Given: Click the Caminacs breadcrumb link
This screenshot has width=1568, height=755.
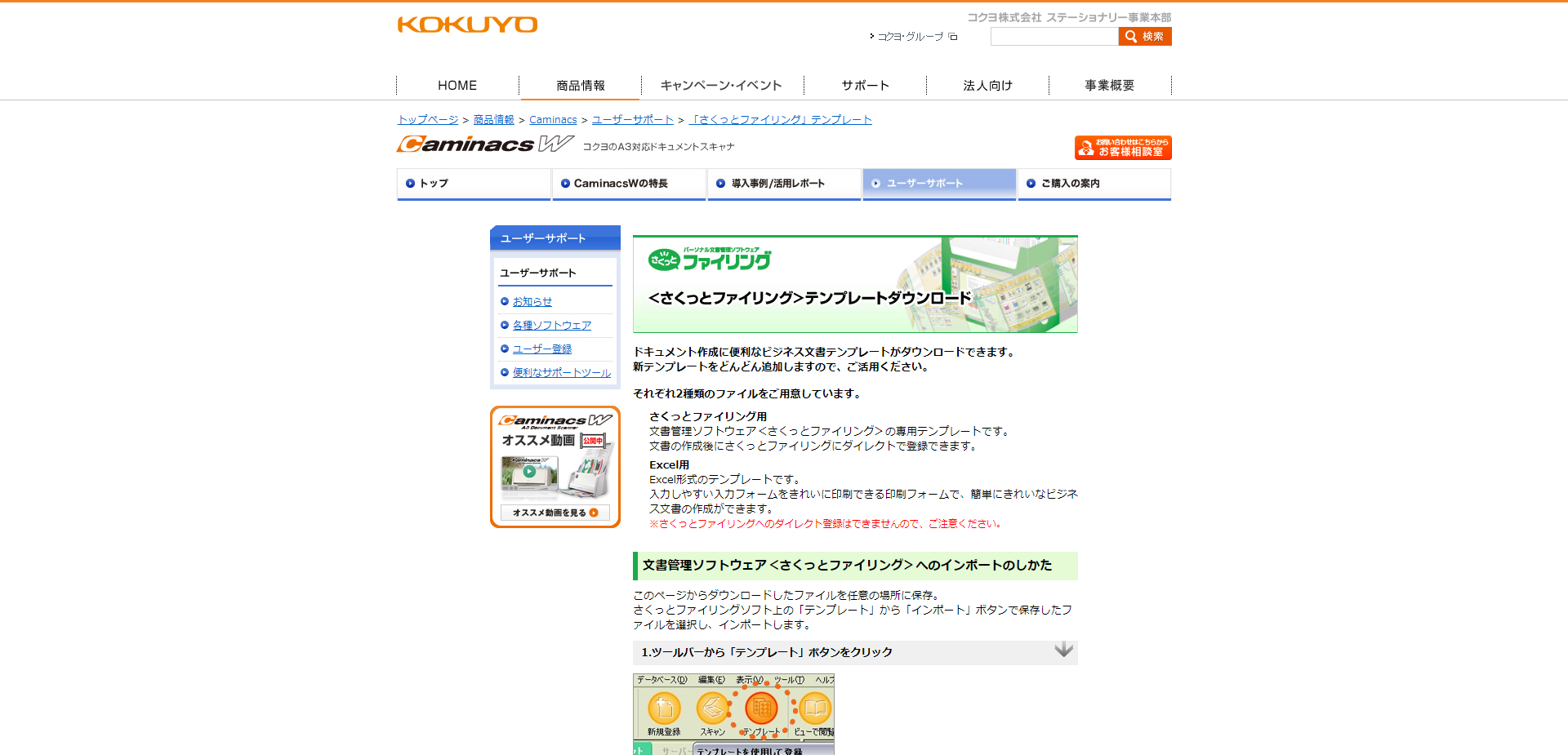Looking at the screenshot, I should pyautogui.click(x=552, y=119).
